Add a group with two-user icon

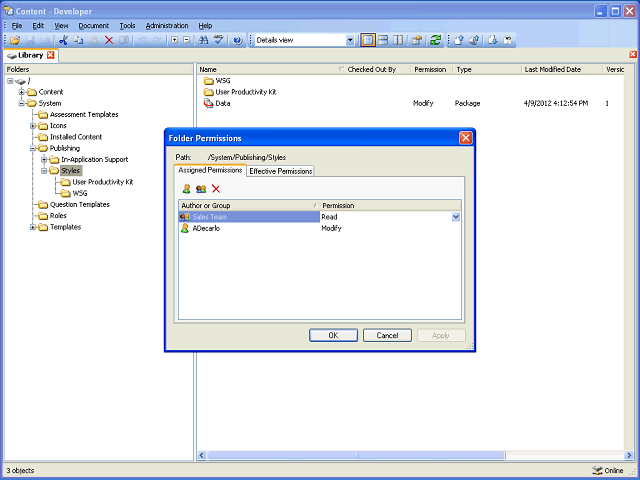click(201, 189)
